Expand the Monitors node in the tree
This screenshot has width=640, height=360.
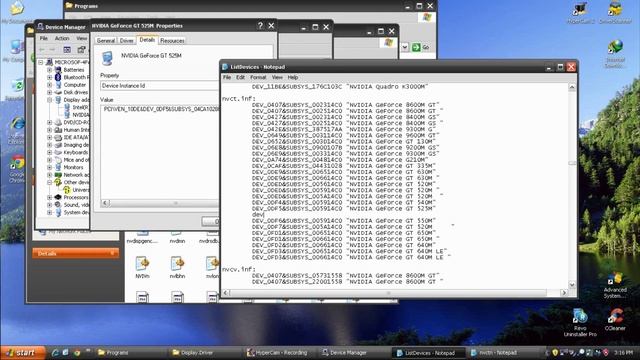point(49,167)
